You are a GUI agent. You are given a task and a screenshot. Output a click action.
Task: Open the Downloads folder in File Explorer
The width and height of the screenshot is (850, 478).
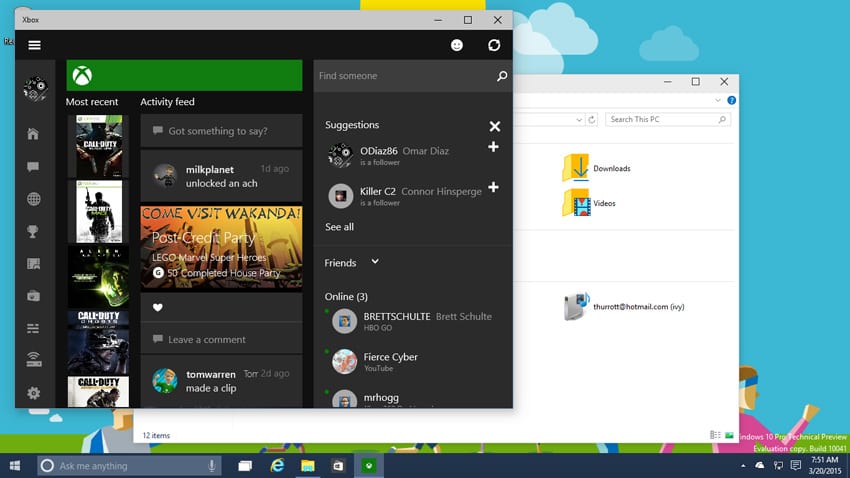tap(596, 168)
